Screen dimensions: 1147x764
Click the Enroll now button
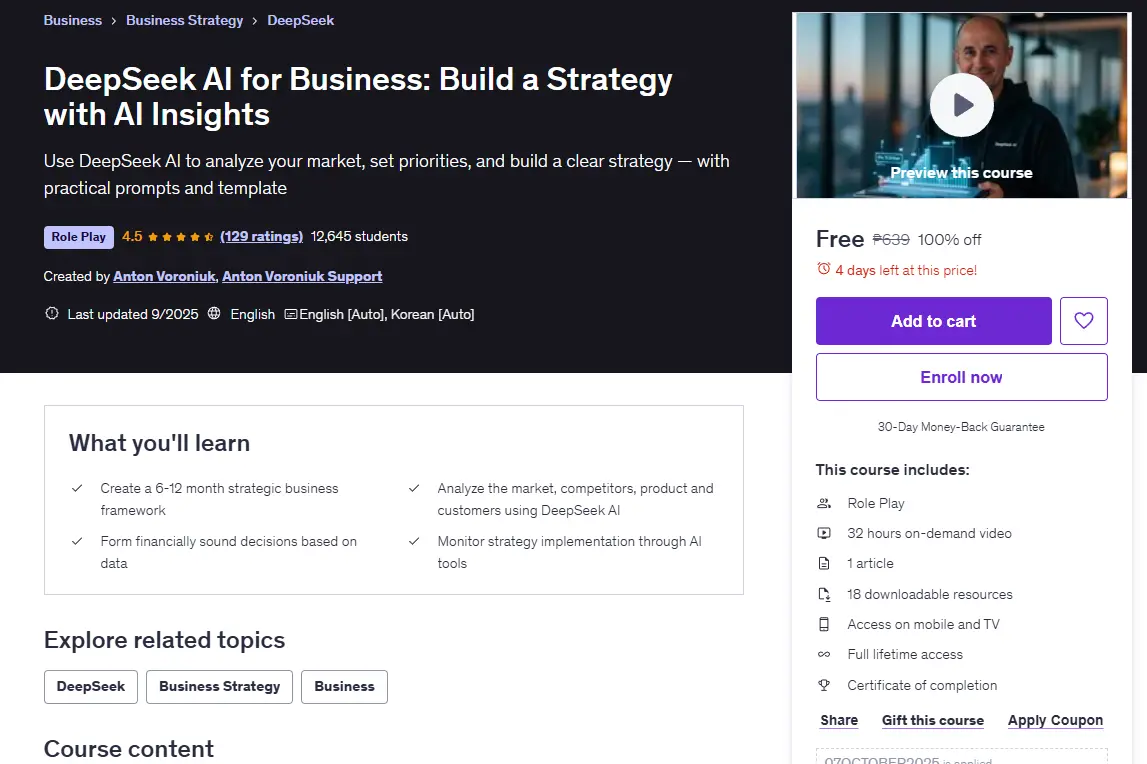pyautogui.click(x=961, y=377)
